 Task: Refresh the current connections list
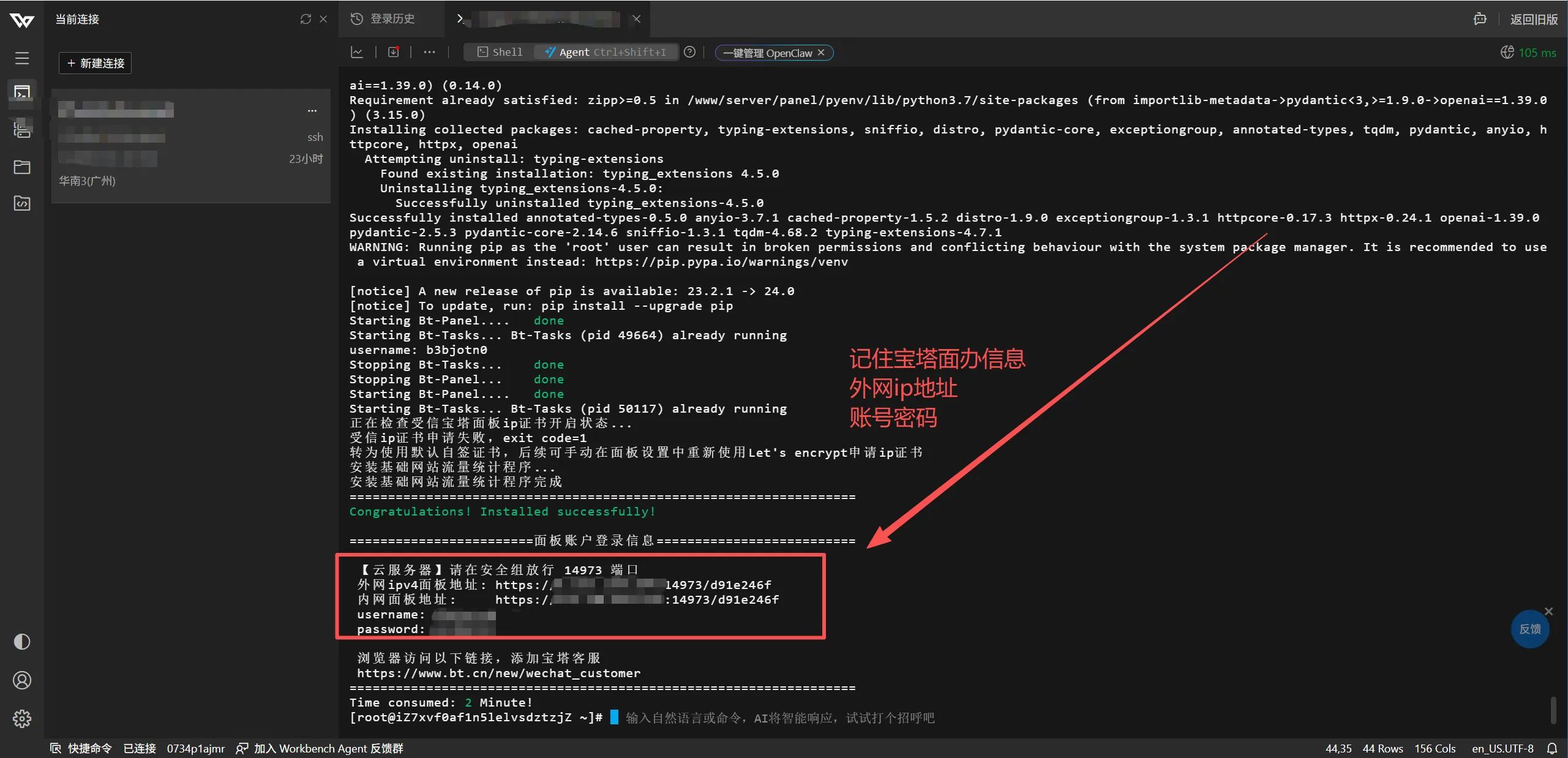tap(306, 19)
